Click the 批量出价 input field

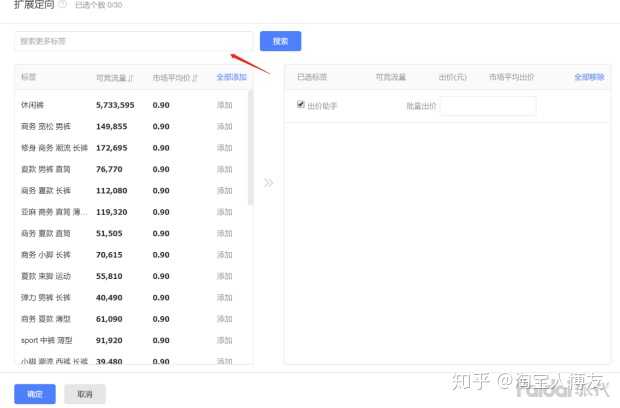pyautogui.click(x=488, y=105)
